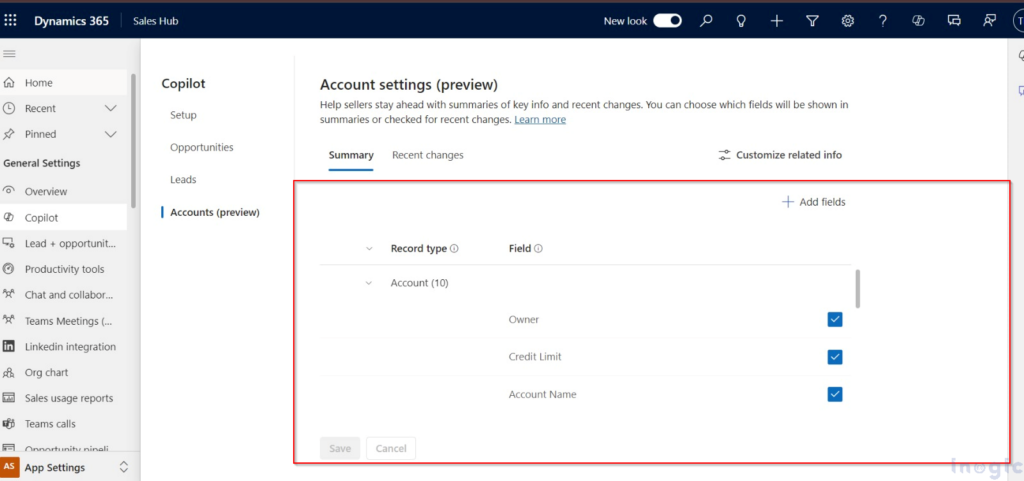The image size is (1024, 481).
Task: Select the Owner field label
Action: pos(524,320)
